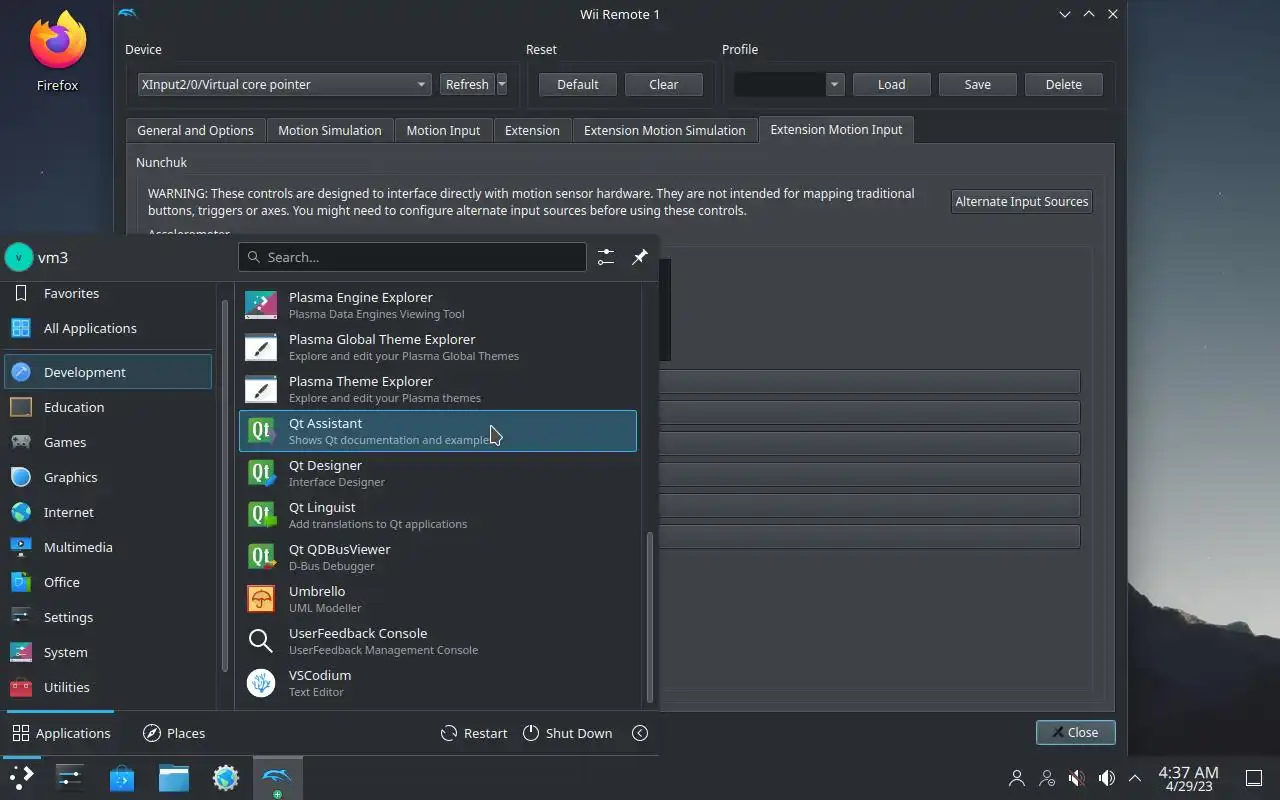Select Development category
1280x800 pixels.
click(108, 372)
